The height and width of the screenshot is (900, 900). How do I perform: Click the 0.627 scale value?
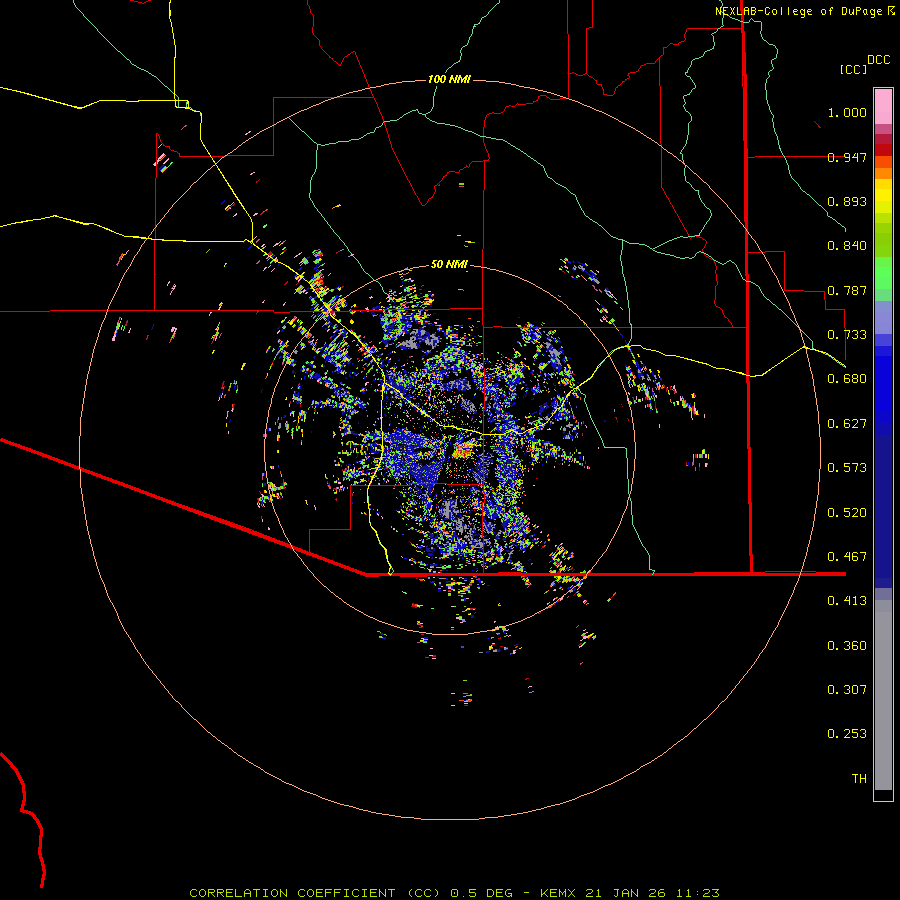[847, 424]
